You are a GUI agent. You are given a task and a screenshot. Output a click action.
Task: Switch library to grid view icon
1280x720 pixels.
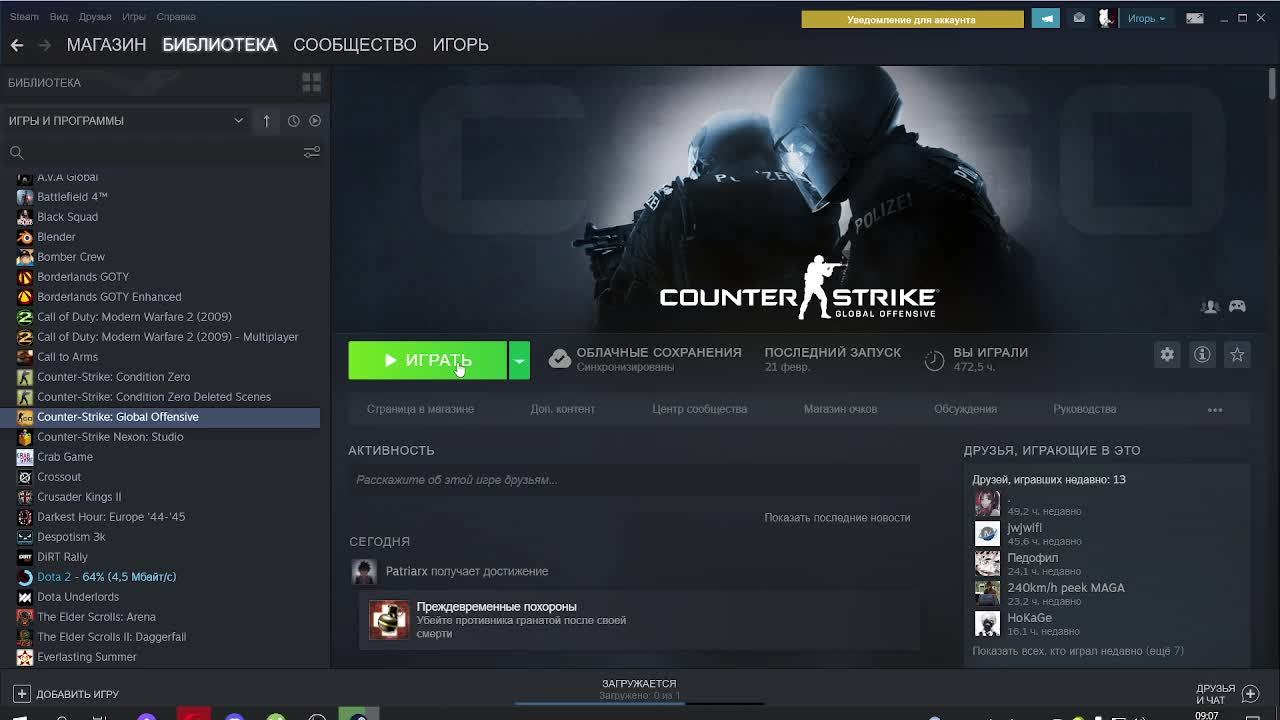(x=311, y=82)
